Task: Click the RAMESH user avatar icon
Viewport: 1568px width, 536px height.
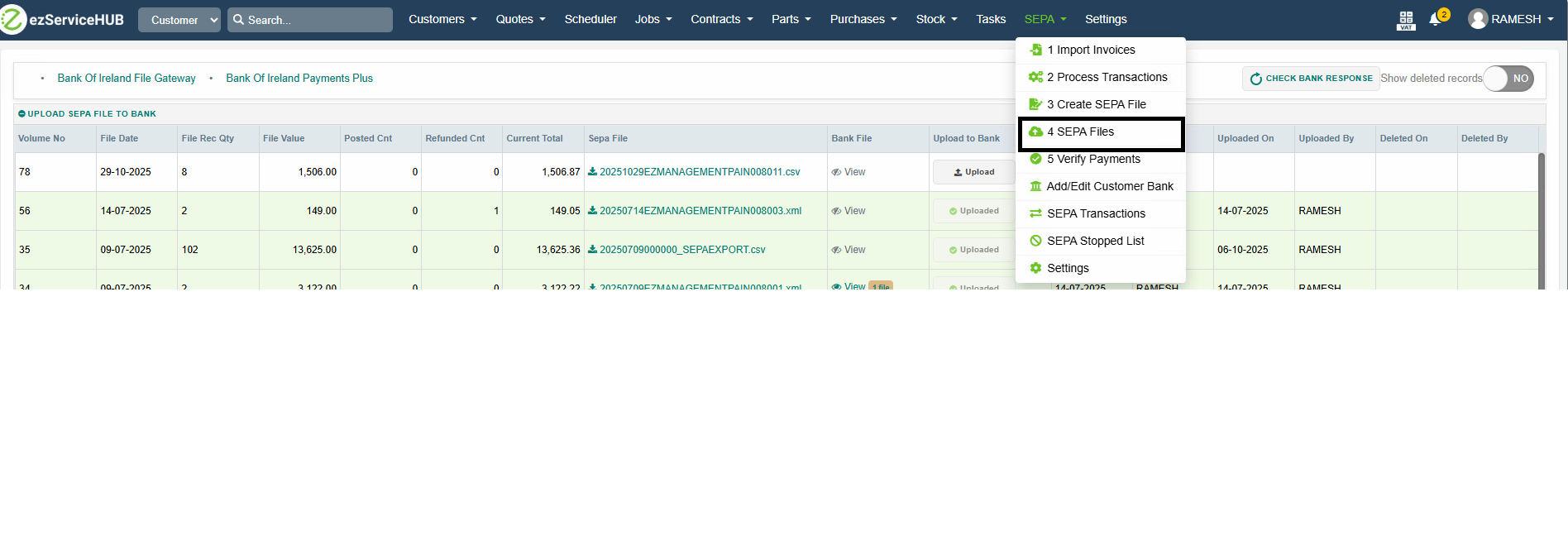Action: 1477,19
